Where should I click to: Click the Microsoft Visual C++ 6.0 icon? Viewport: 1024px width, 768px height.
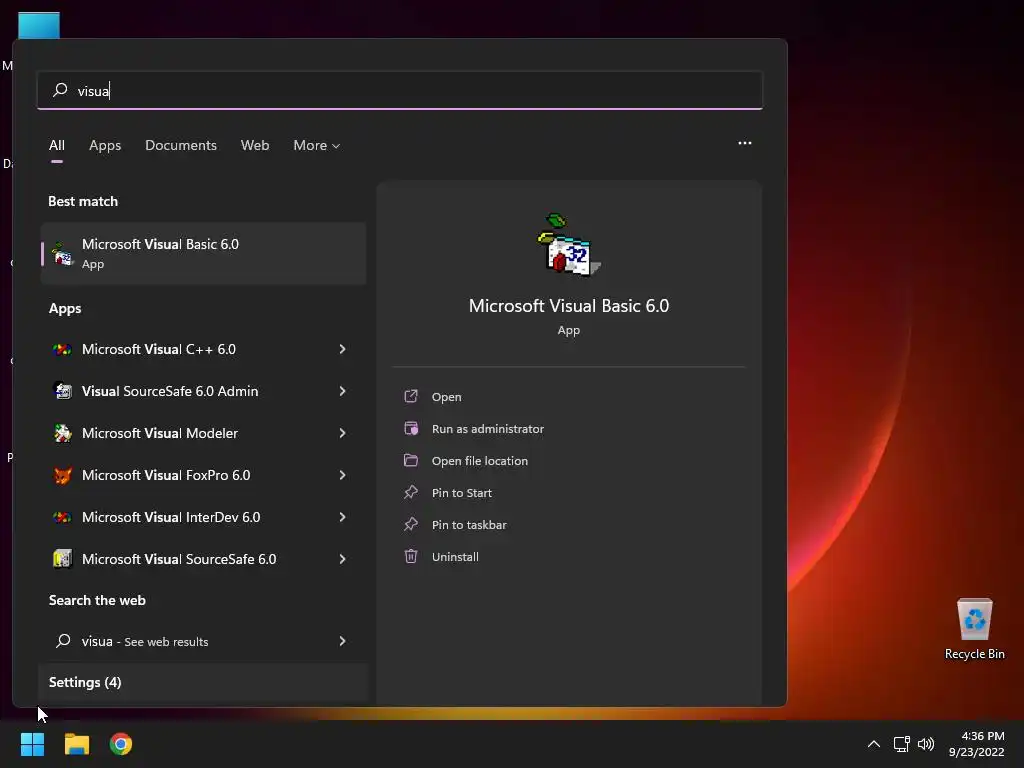[62, 349]
